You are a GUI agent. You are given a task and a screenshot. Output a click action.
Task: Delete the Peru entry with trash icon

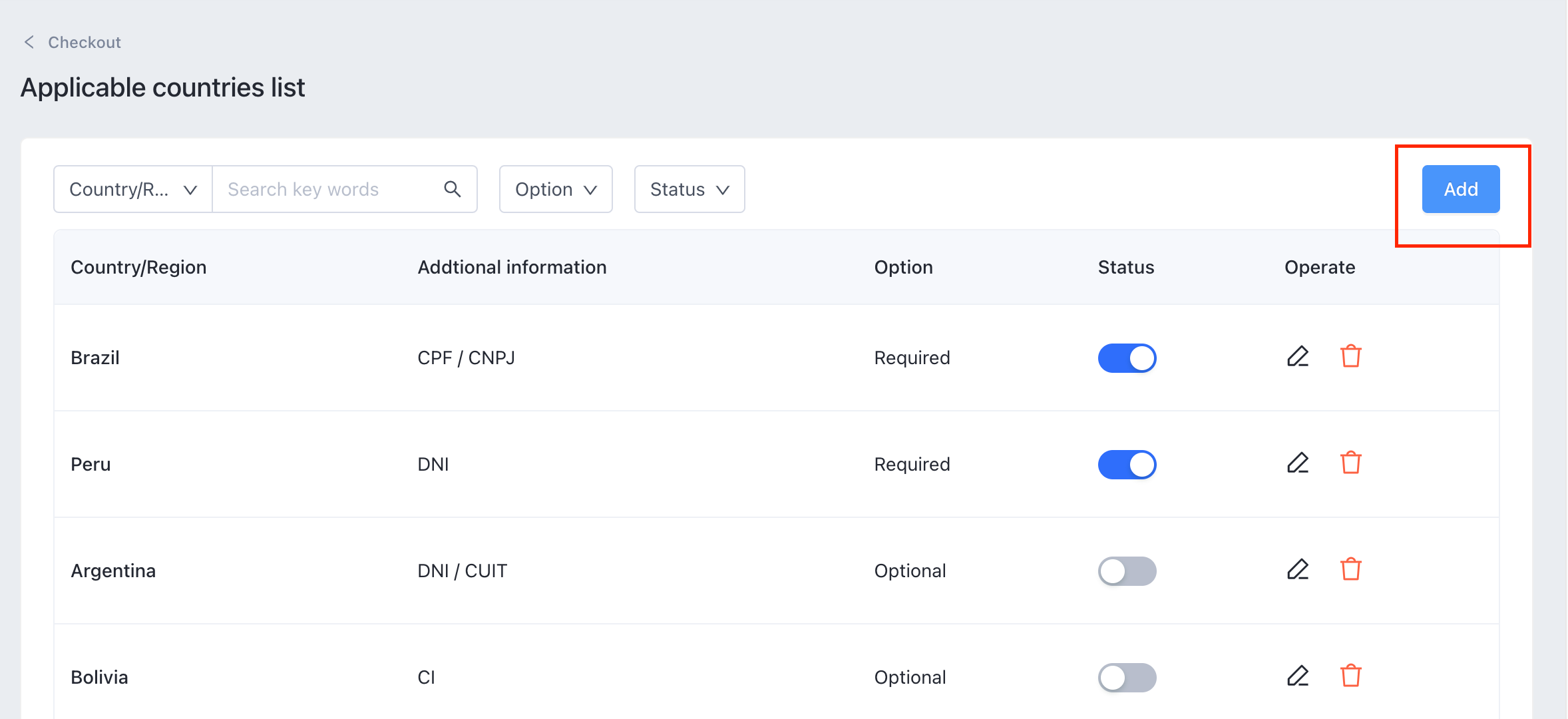(x=1350, y=463)
